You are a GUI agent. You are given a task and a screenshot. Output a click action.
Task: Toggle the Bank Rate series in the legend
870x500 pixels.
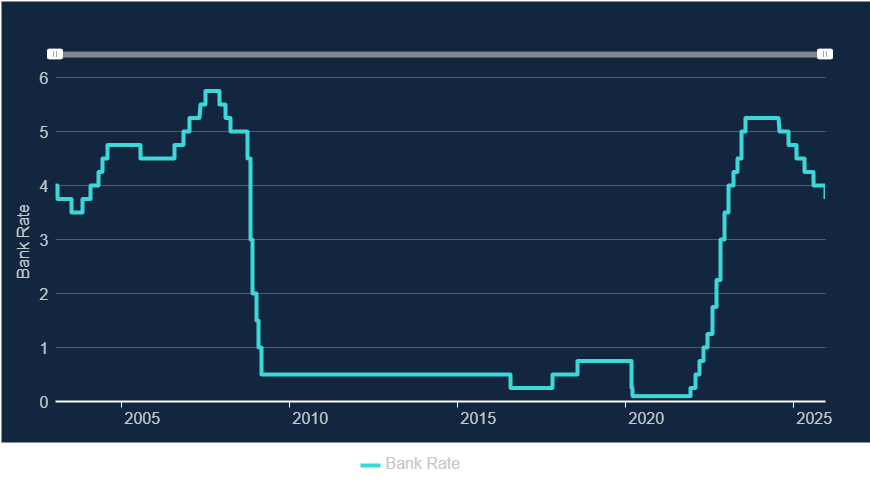[422, 464]
